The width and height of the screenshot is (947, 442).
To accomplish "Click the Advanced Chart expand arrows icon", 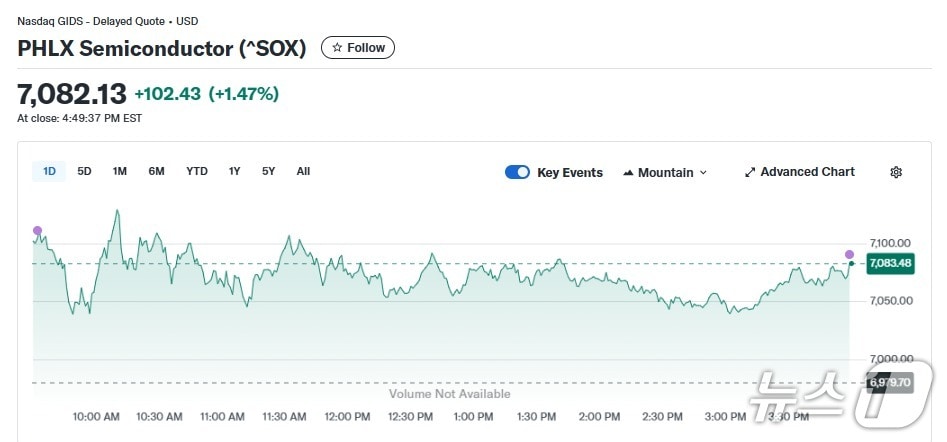I will pyautogui.click(x=750, y=172).
